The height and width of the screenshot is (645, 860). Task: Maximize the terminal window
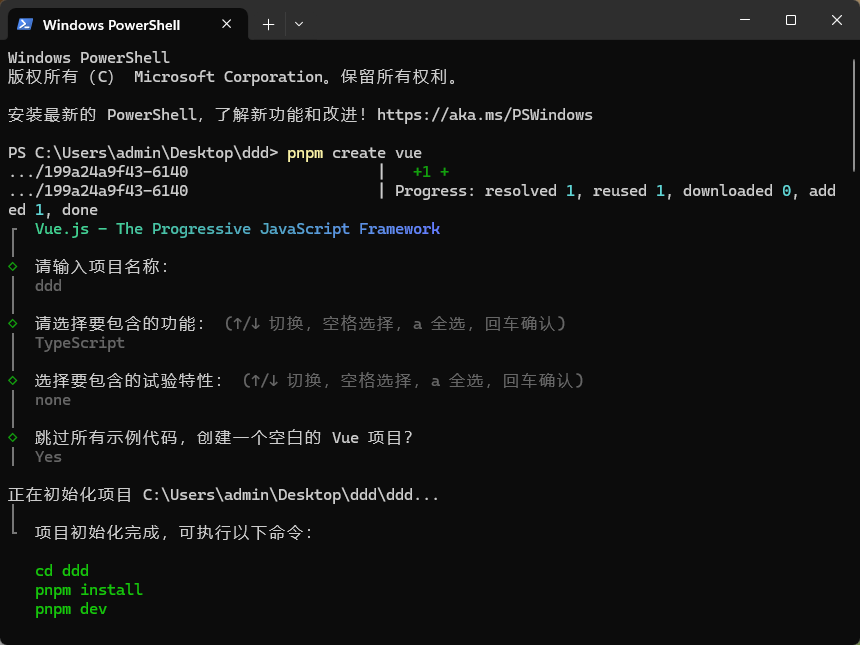click(790, 20)
